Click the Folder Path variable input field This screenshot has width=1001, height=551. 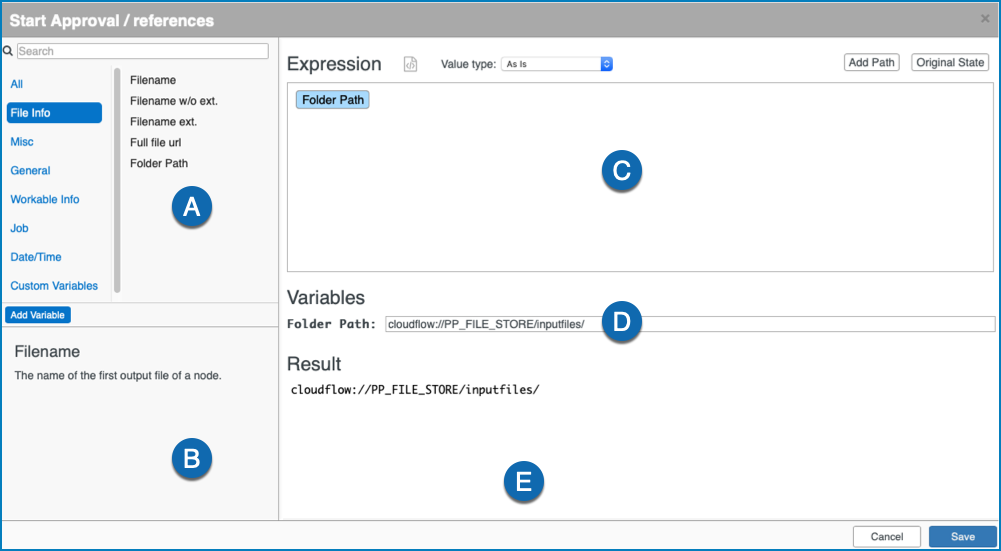689,324
